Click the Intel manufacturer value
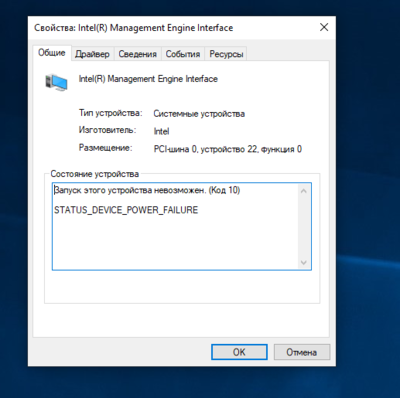Screen dimensions: 400x398 point(161,131)
